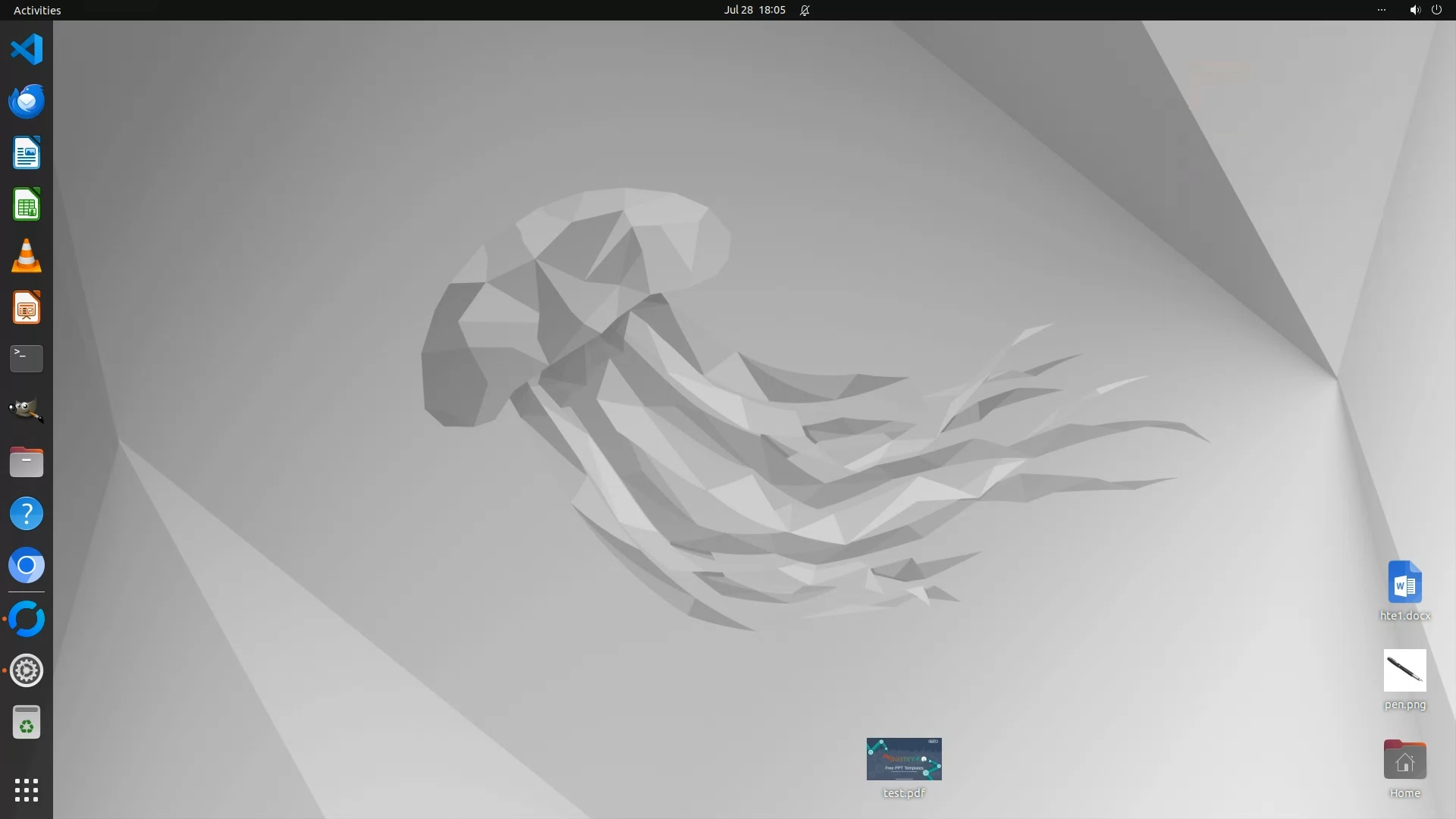This screenshot has height=819, width=1456.
Task: Click the Activities button
Action: click(37, 10)
